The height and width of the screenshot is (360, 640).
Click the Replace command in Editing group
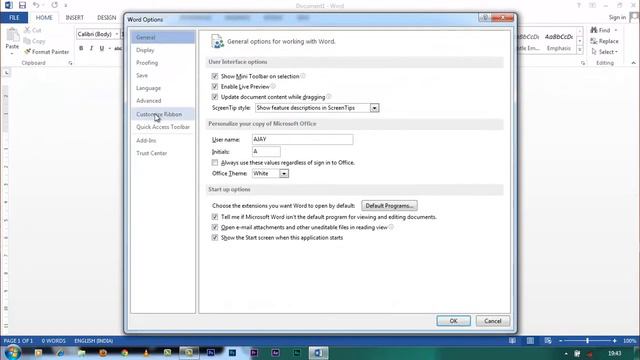click(604, 41)
